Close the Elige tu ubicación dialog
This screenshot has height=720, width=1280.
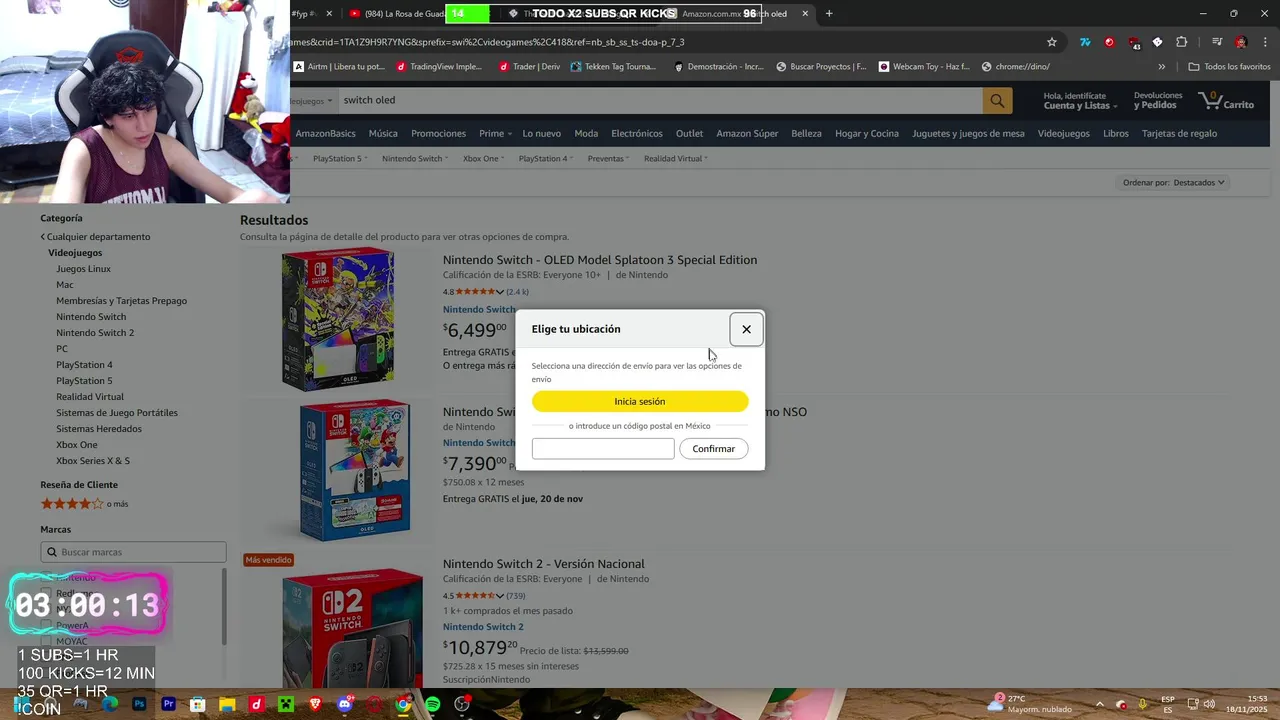746,329
